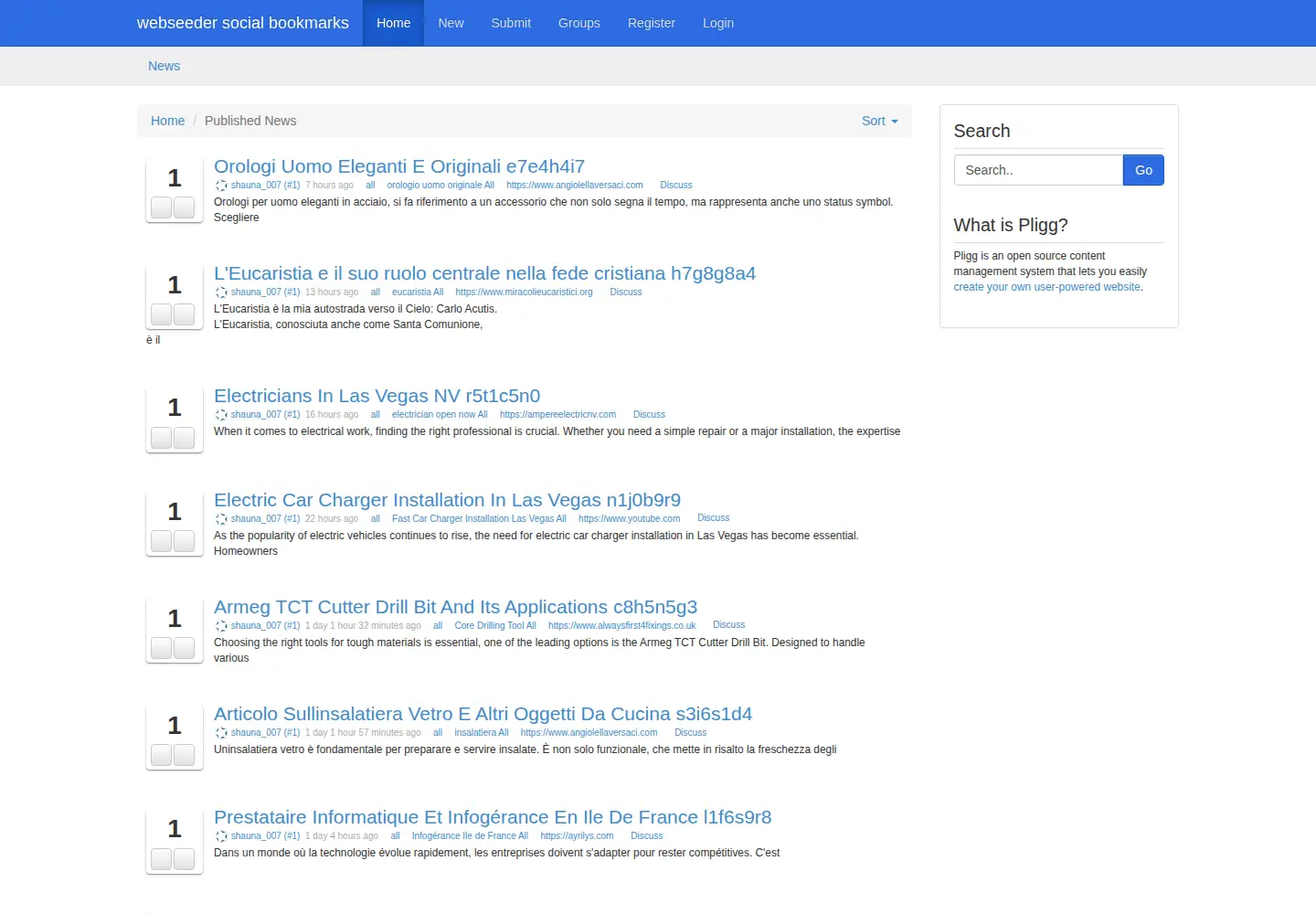Open the Armeg TCT Cutter Drill Bit headline
The image size is (1316, 914).
(x=455, y=607)
